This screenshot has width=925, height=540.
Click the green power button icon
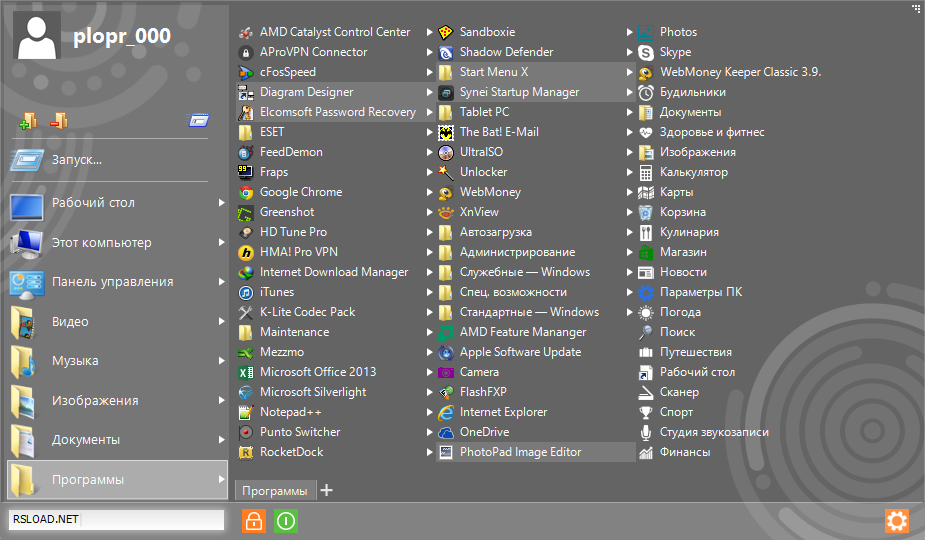click(x=286, y=521)
